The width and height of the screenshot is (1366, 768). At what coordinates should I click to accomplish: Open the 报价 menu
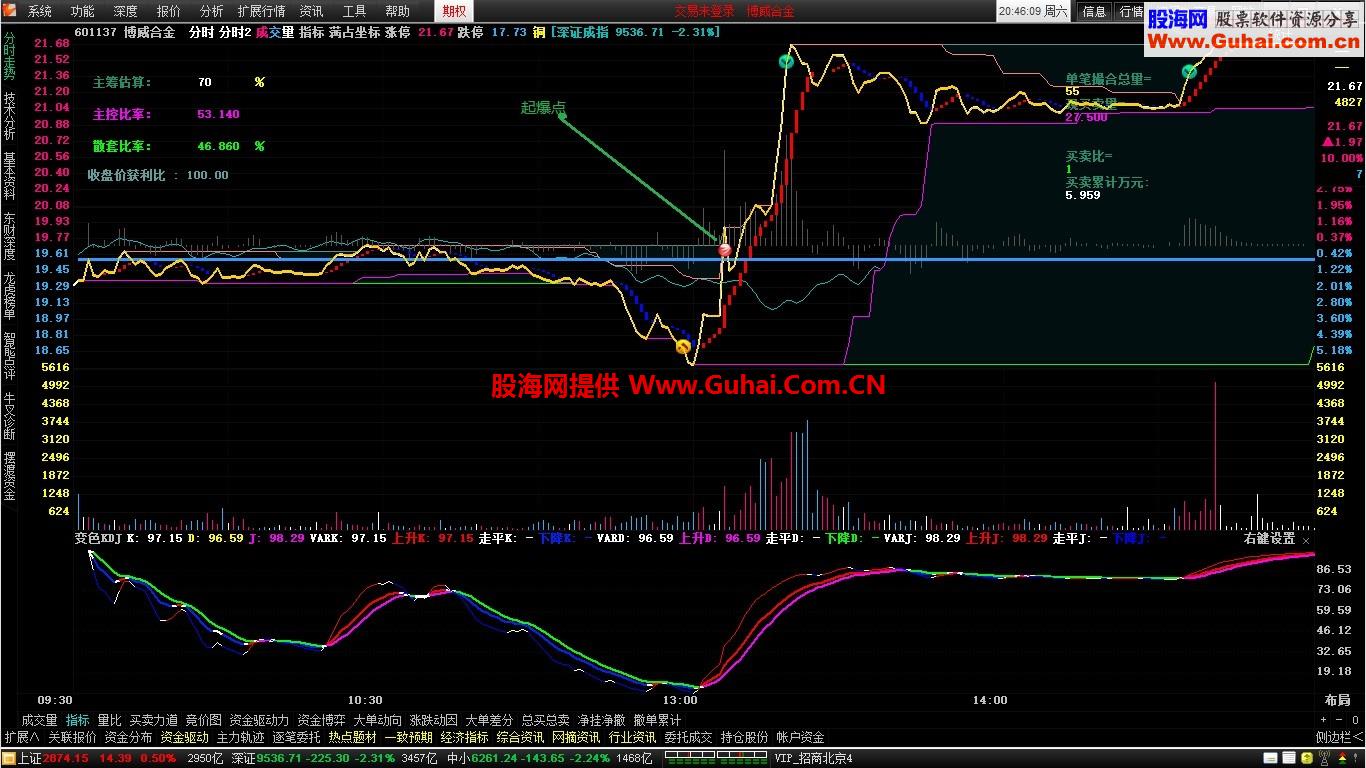[169, 11]
